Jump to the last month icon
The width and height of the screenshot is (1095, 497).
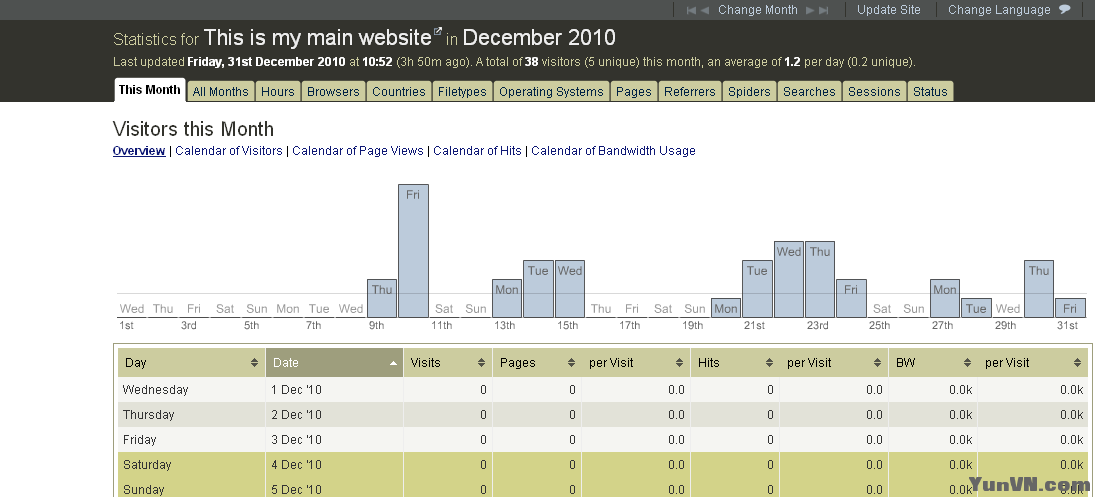click(x=823, y=10)
